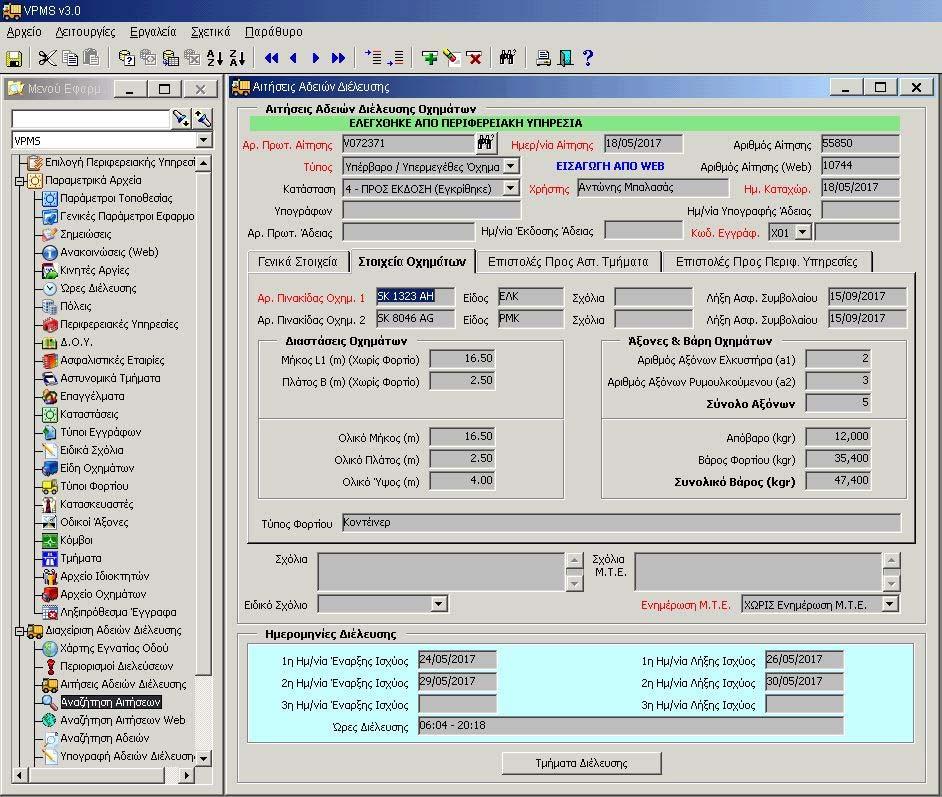Click the Σχόλια Μ.Τ.Ε. scroll down arrow
This screenshot has width=942, height=797.
click(892, 583)
